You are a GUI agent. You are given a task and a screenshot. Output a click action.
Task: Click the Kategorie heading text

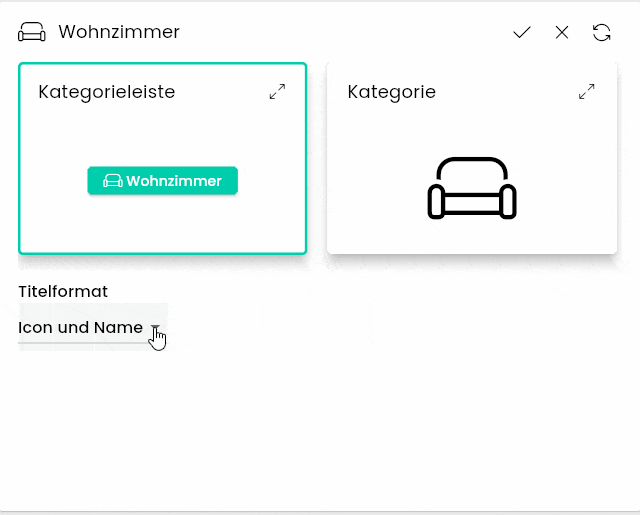coord(391,92)
